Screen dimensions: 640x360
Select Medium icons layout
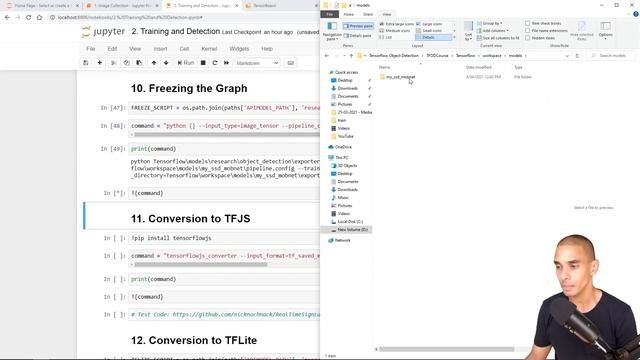[395, 31]
